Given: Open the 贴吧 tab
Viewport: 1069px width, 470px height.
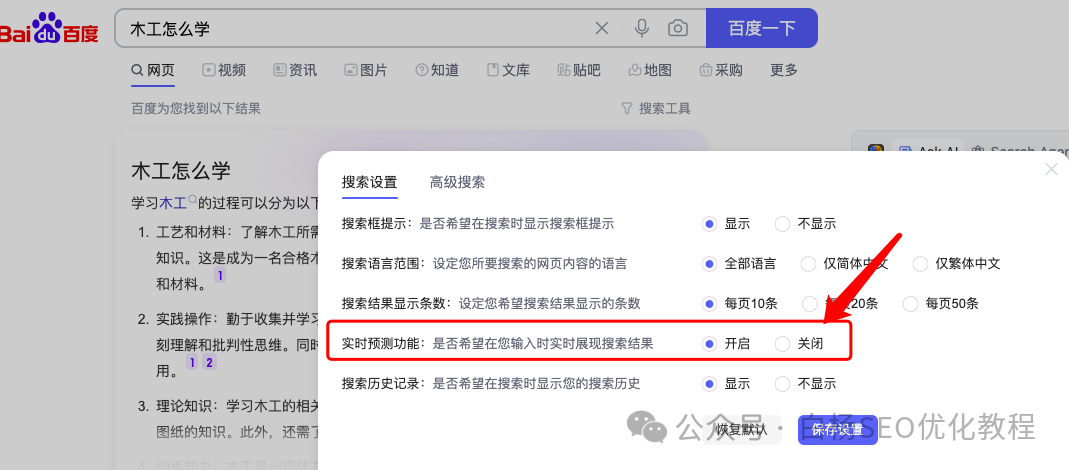Looking at the screenshot, I should click(x=579, y=70).
